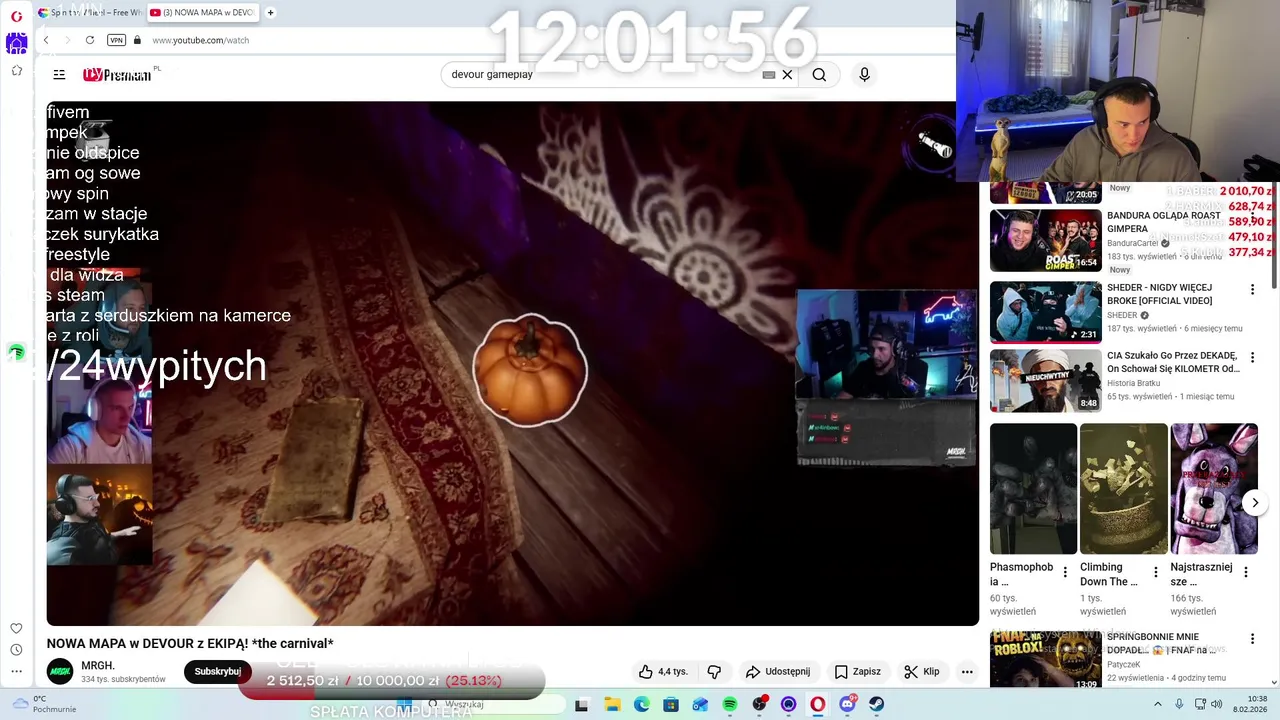Open SPRINGBONNIE MNIE DOPADŁ video thumbnail
This screenshot has width=1280, height=720.
point(1045,660)
